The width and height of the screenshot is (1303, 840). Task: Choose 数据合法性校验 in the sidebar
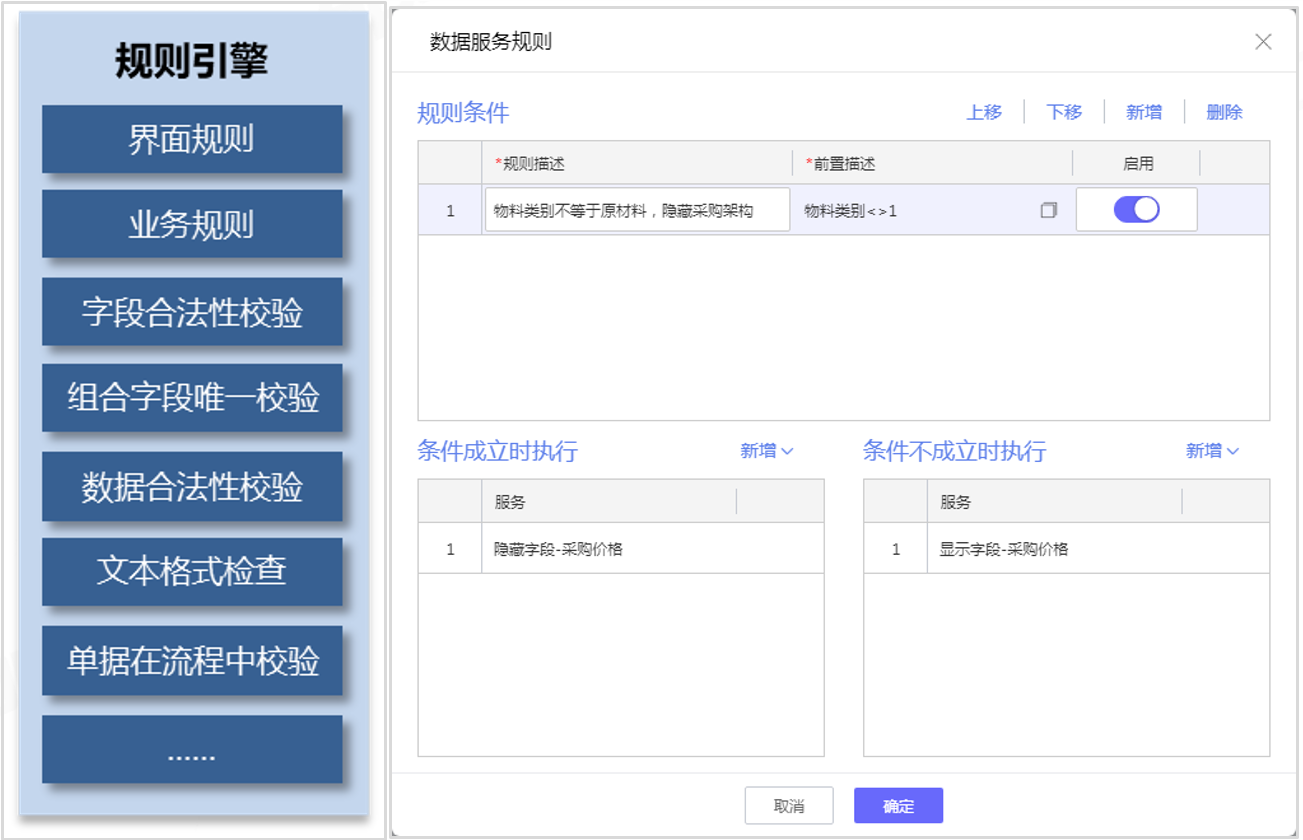192,487
